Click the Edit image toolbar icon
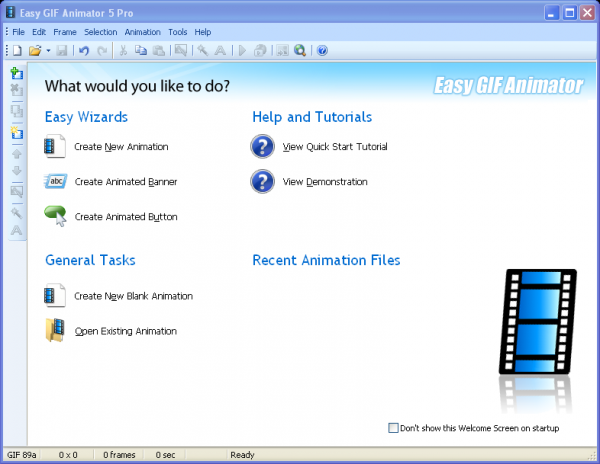 [x=181, y=50]
